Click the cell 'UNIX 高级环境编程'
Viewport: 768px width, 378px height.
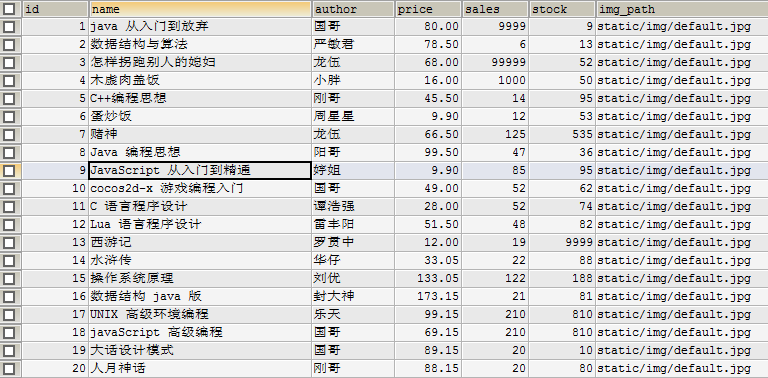coord(200,314)
